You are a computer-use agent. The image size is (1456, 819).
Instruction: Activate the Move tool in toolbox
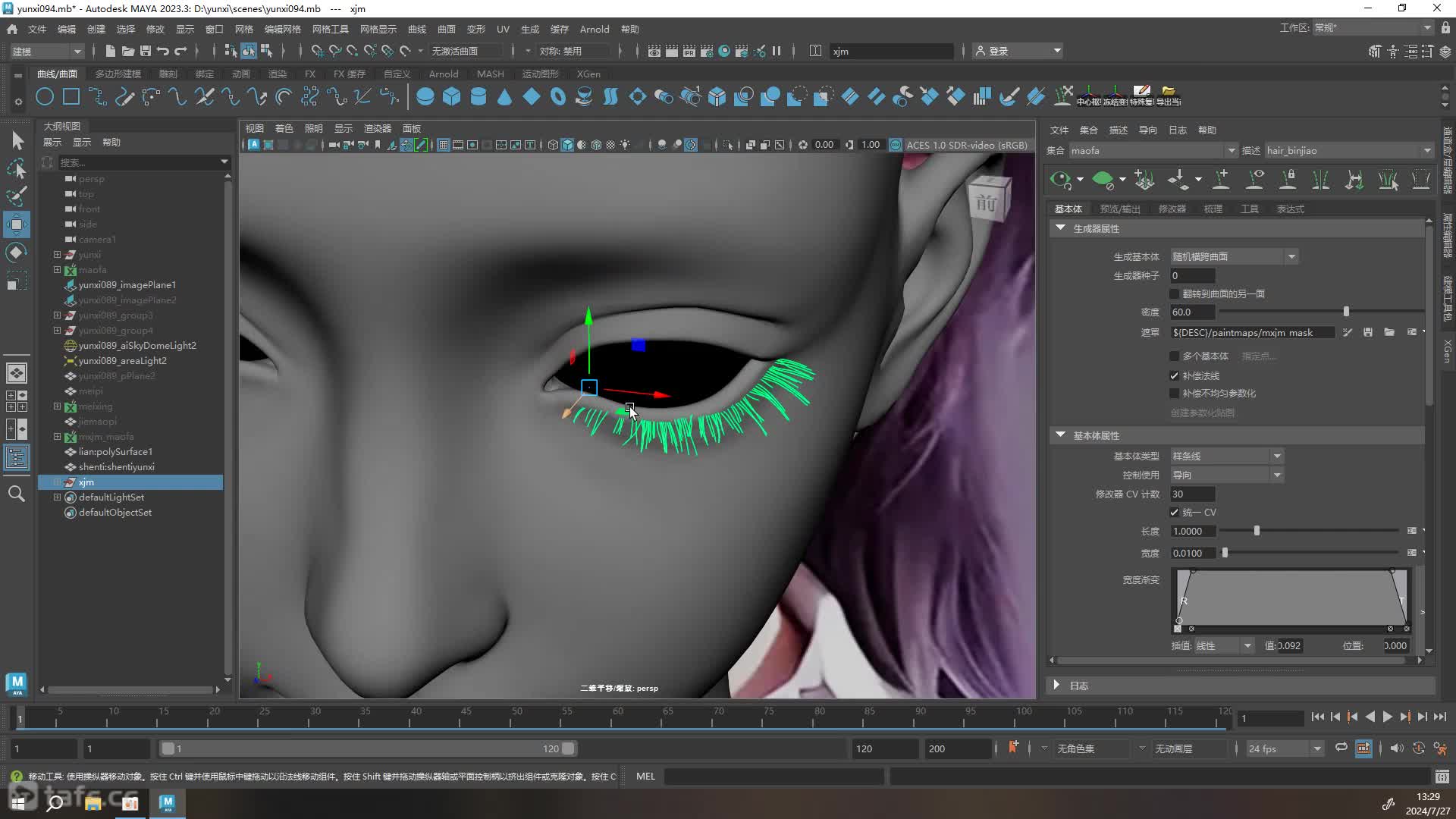click(17, 224)
